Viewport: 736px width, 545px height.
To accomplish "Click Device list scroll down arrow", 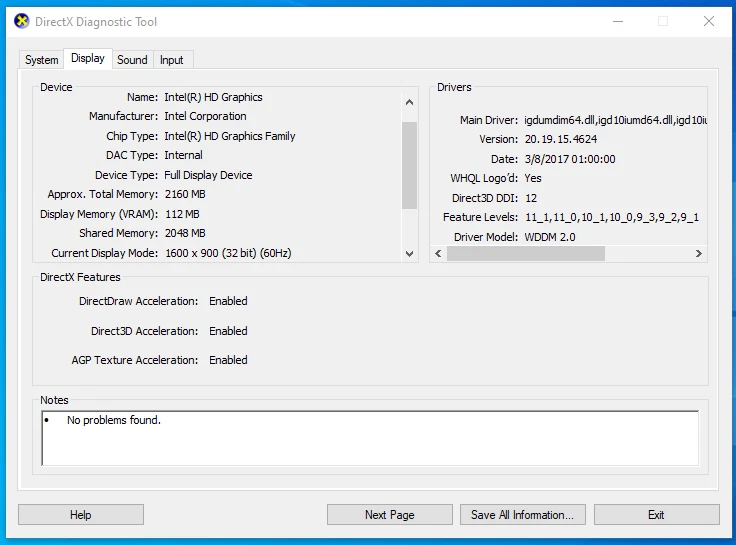I will (x=409, y=253).
